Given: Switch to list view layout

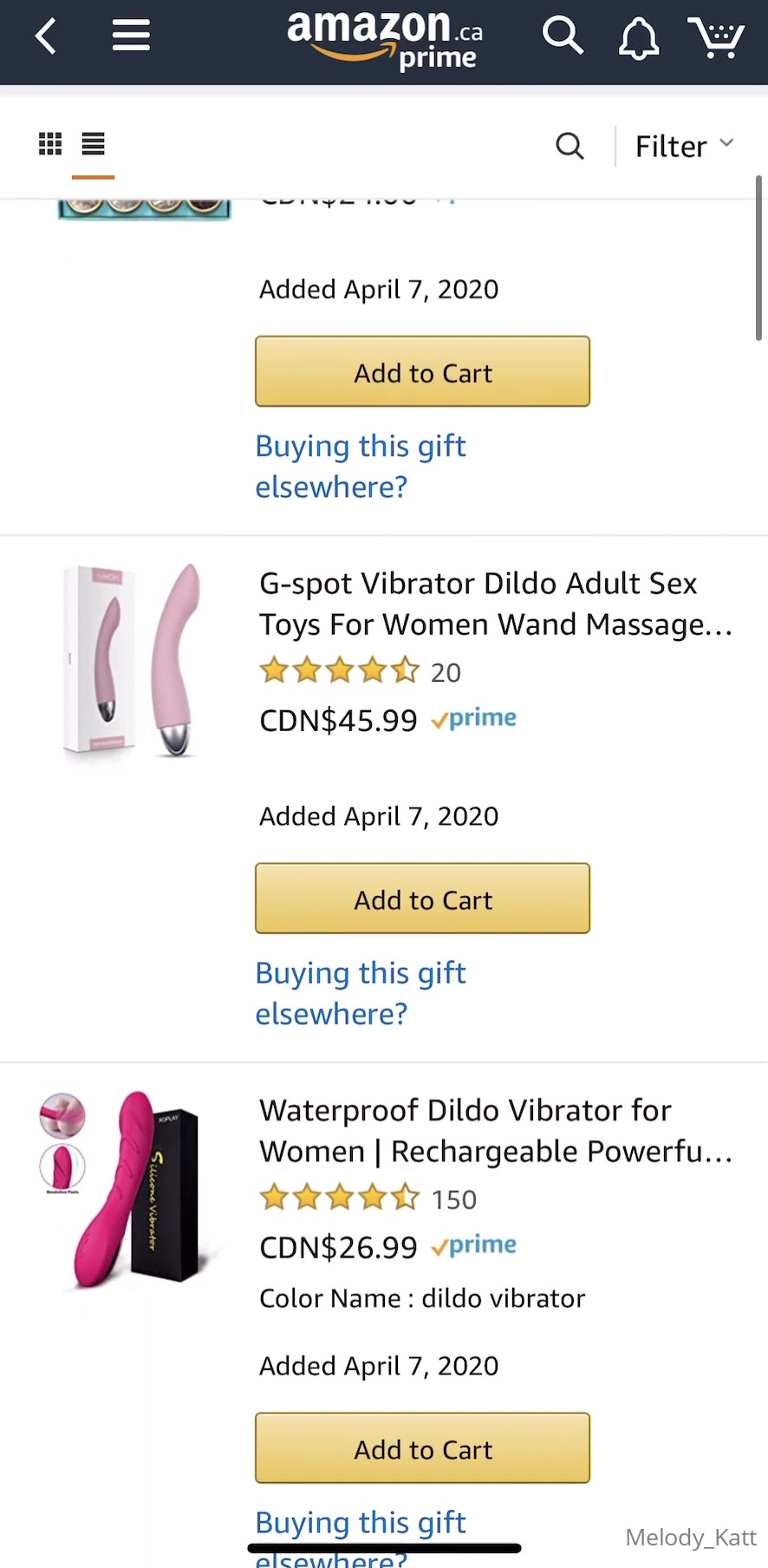Looking at the screenshot, I should 93,144.
